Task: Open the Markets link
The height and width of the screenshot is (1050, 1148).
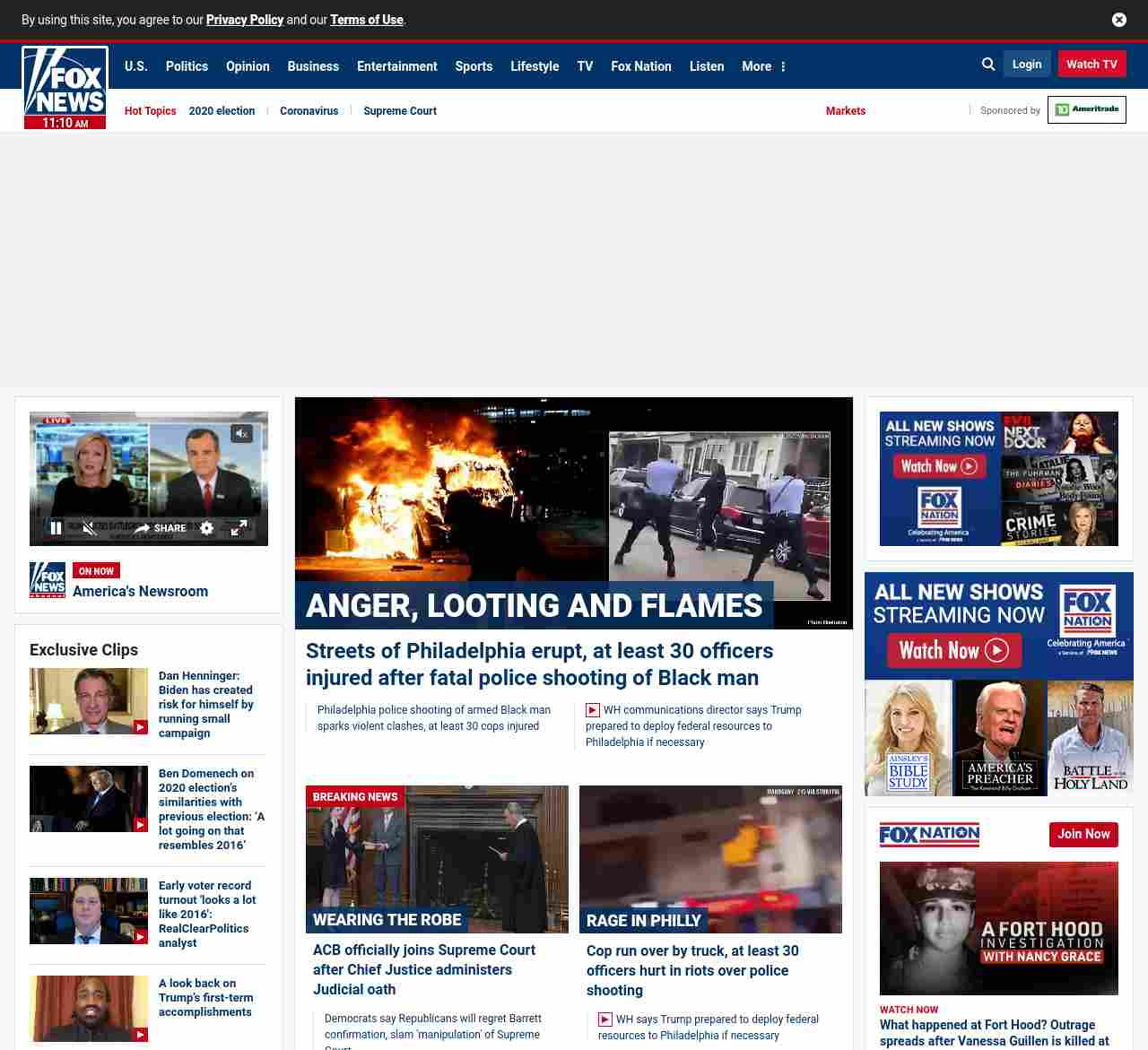Action: pos(845,111)
